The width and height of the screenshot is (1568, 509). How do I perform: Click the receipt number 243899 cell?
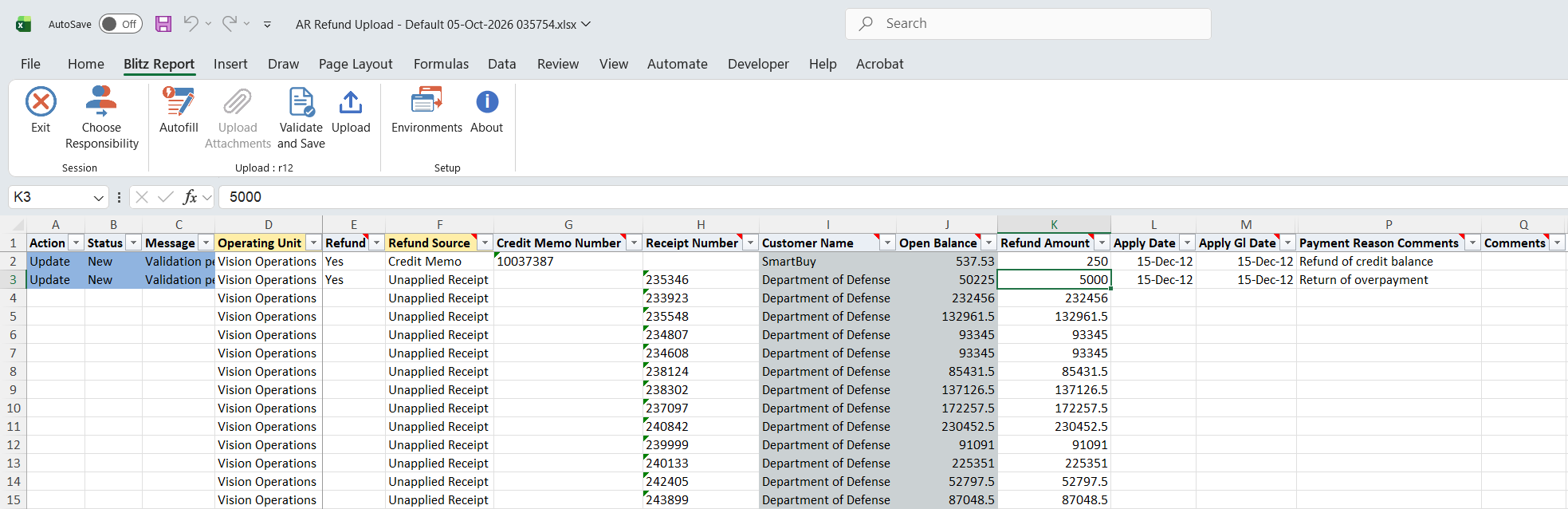(x=701, y=500)
